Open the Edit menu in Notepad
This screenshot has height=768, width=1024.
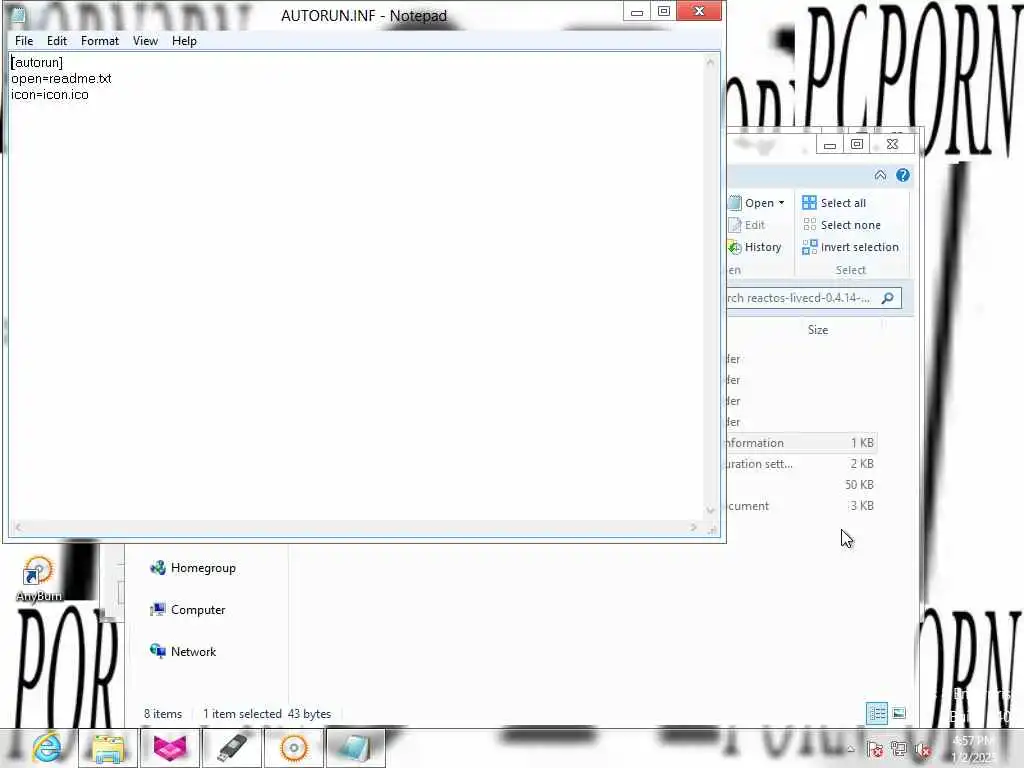coord(57,40)
